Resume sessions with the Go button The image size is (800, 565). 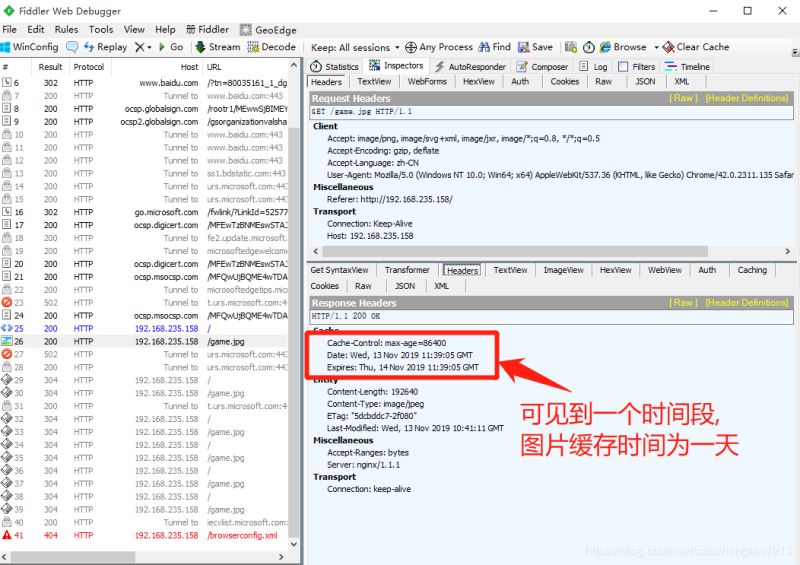click(170, 47)
